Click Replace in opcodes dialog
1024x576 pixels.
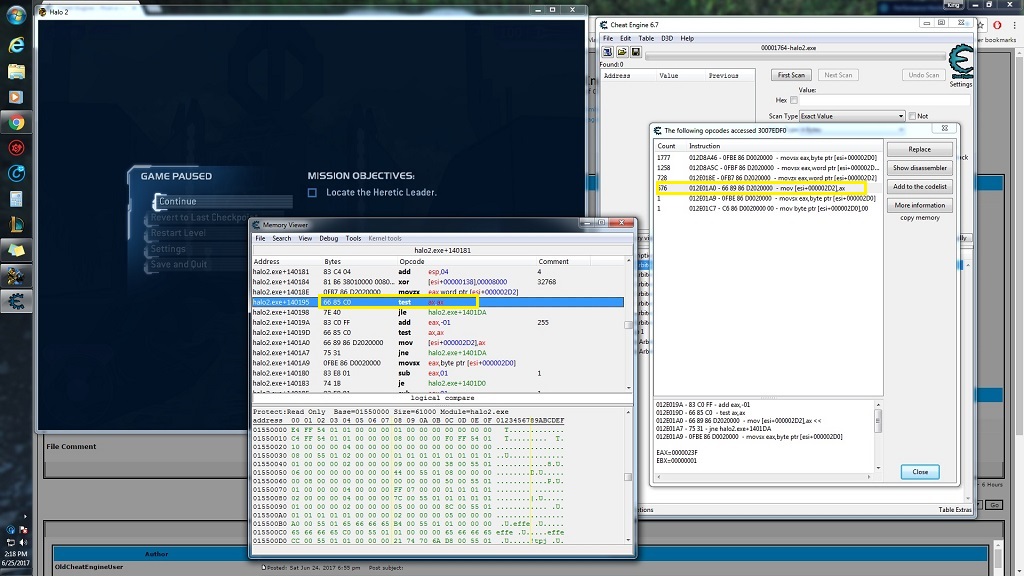tap(919, 150)
